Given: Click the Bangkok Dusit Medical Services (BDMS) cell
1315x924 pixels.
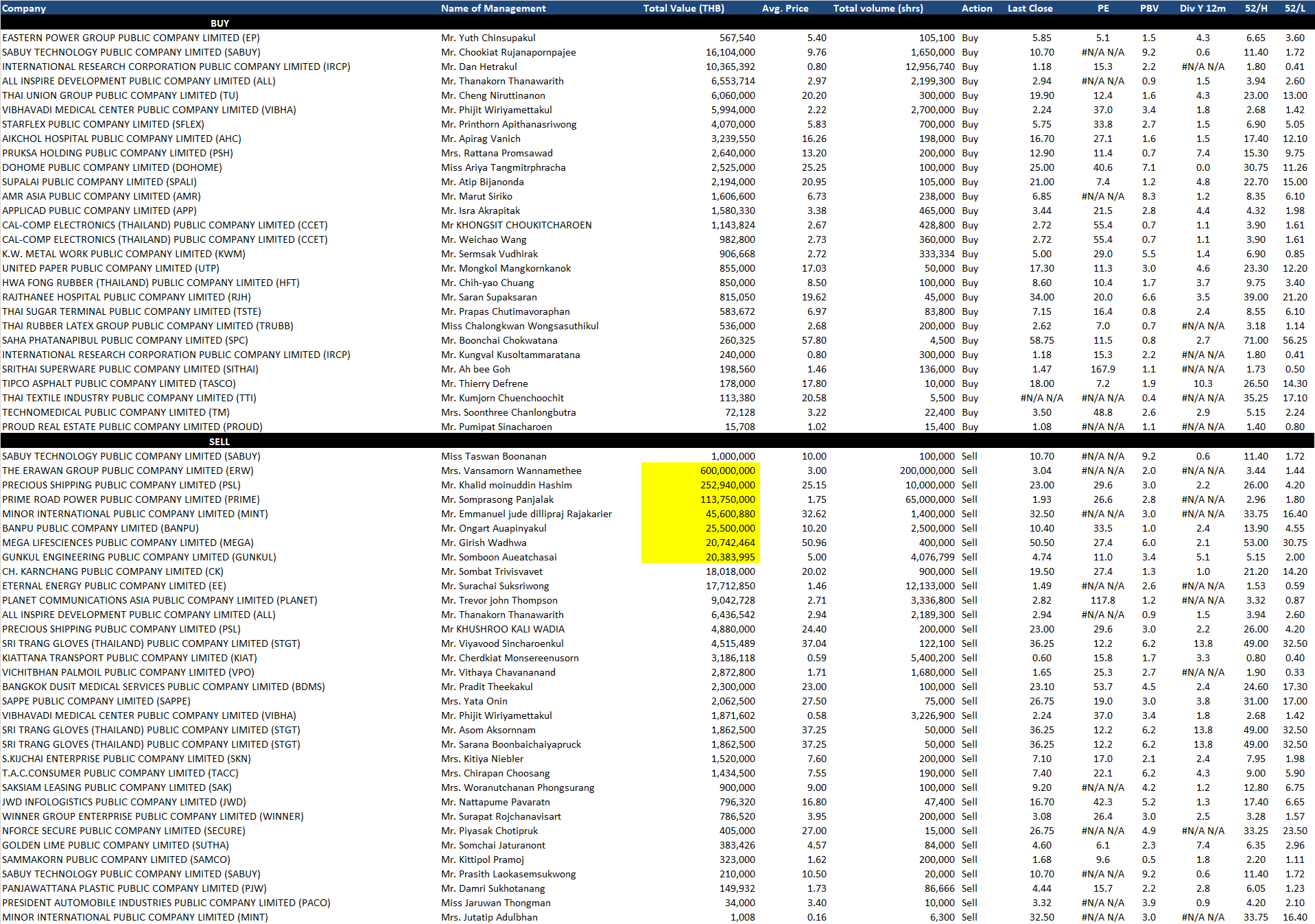Looking at the screenshot, I should (163, 687).
